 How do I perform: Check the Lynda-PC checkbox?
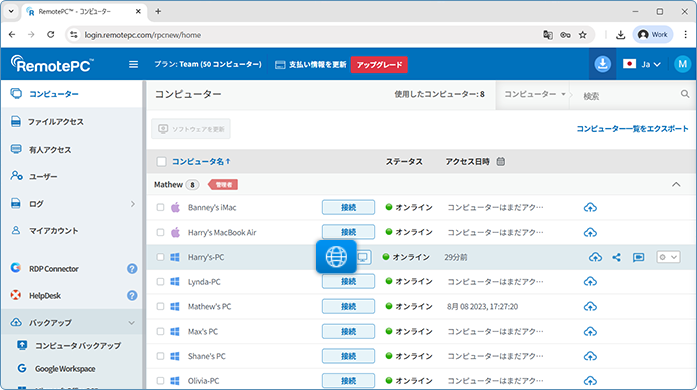tap(160, 281)
